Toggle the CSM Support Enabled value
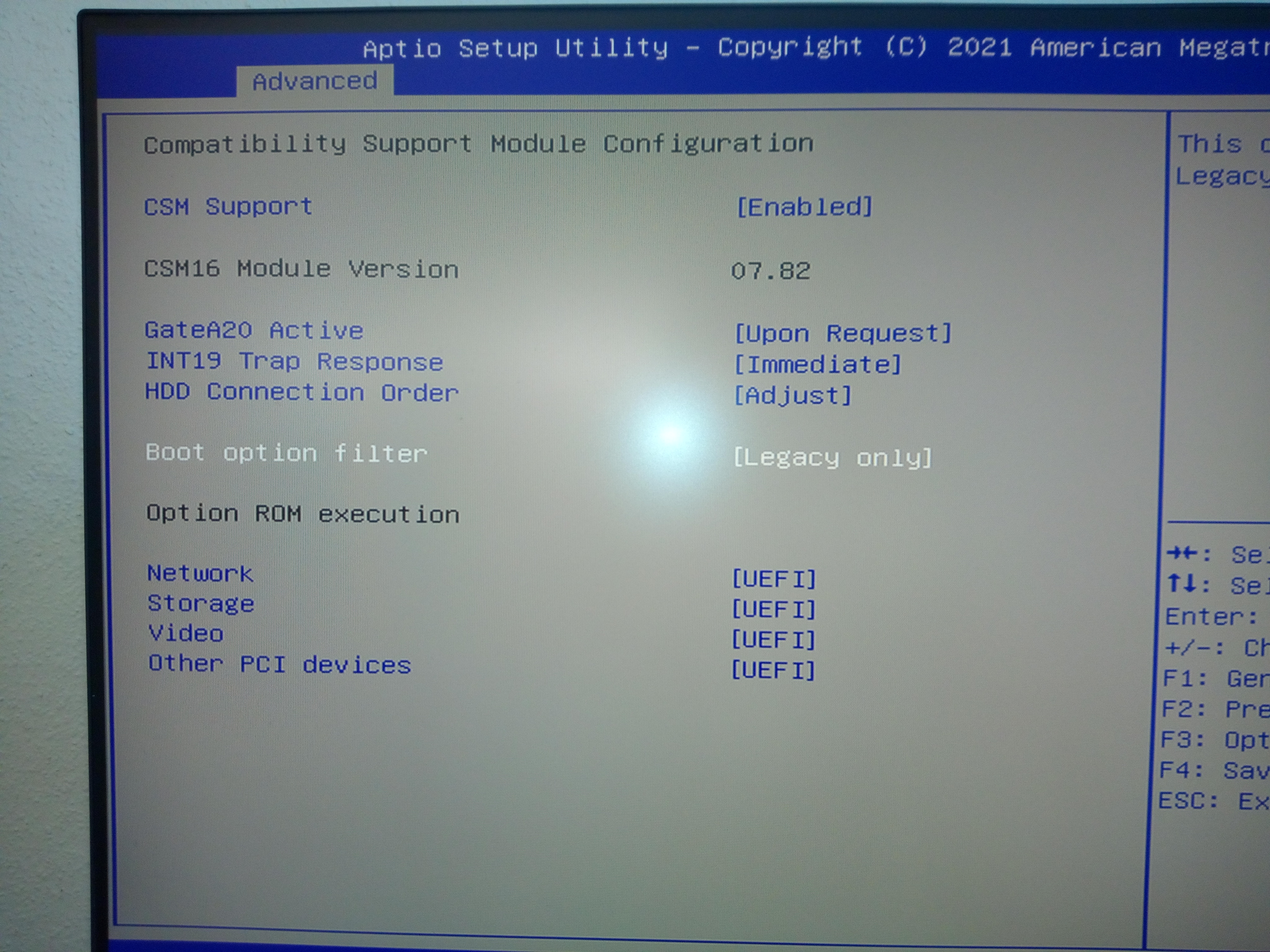The image size is (1270, 952). click(x=804, y=207)
